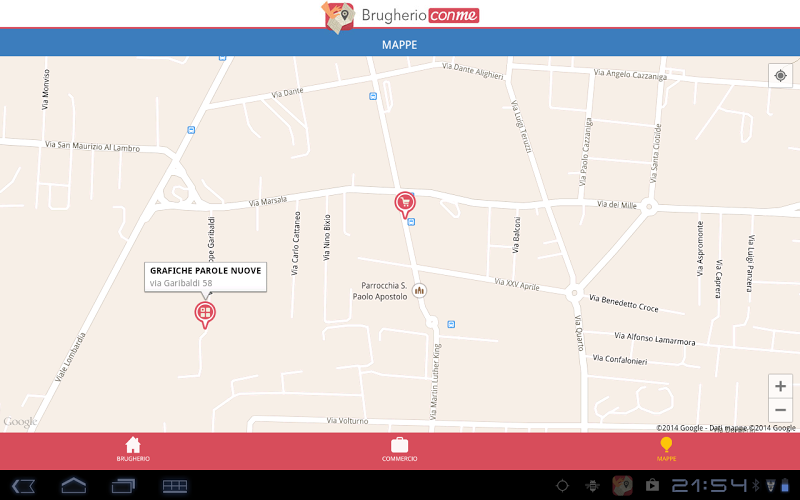Tap the Android back button
Image resolution: width=800 pixels, height=500 pixels.
[x=23, y=486]
